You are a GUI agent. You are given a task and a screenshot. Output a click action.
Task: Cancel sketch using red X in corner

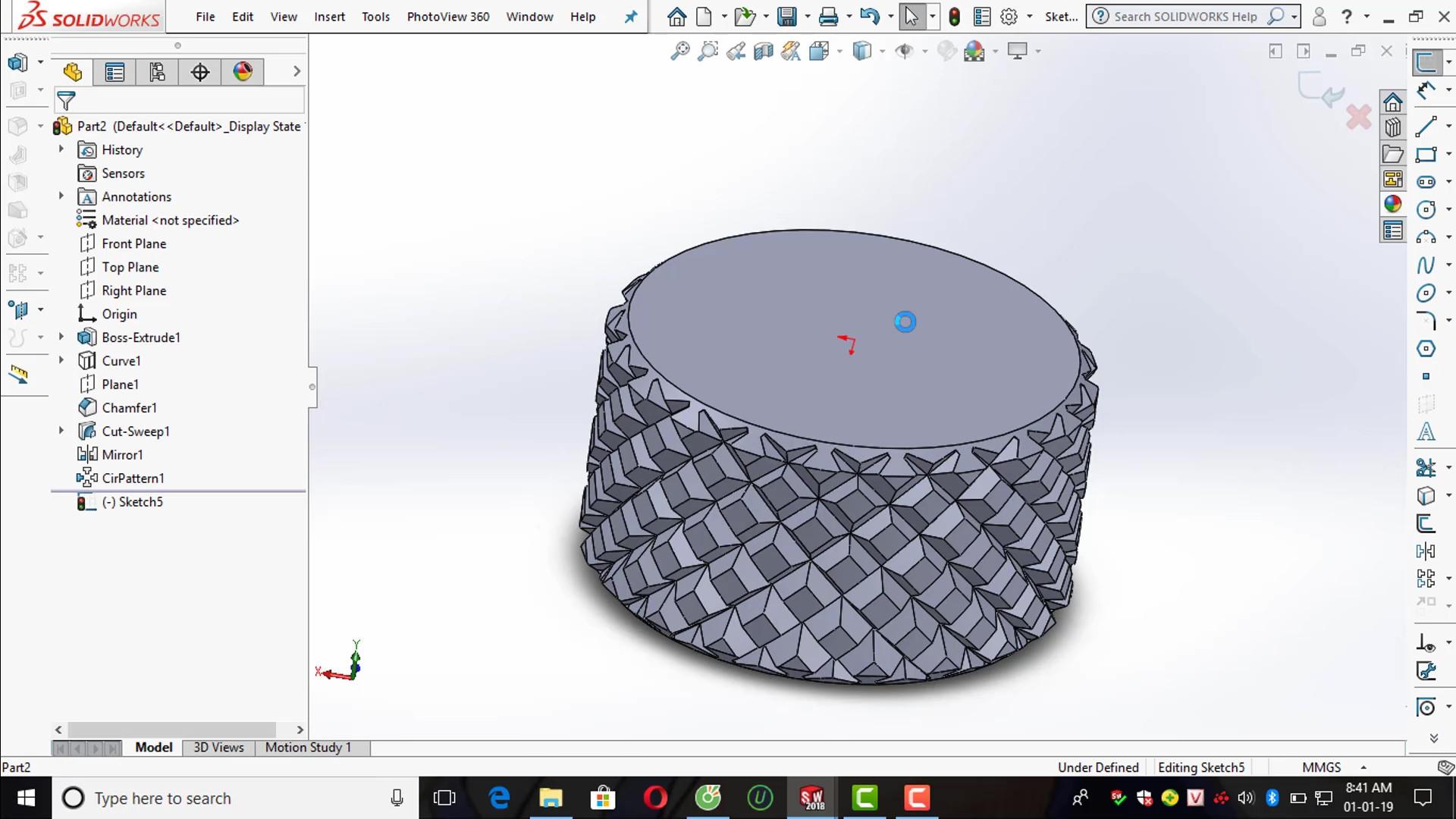point(1358,117)
